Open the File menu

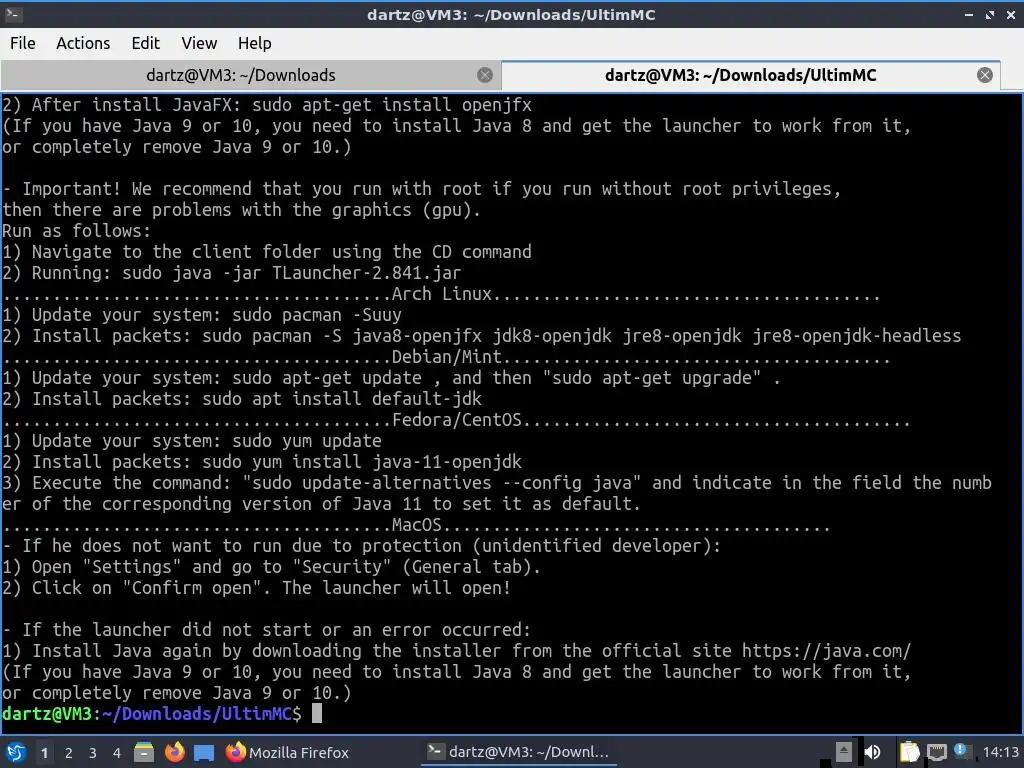point(23,43)
